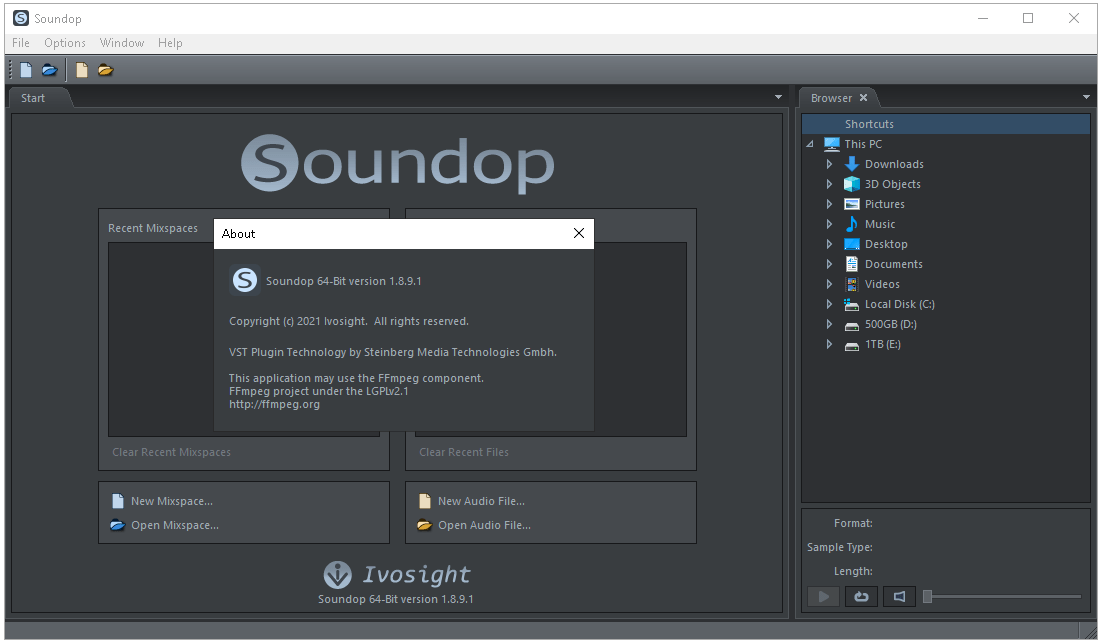Click the 1TB (E:) drive icon

852,346
